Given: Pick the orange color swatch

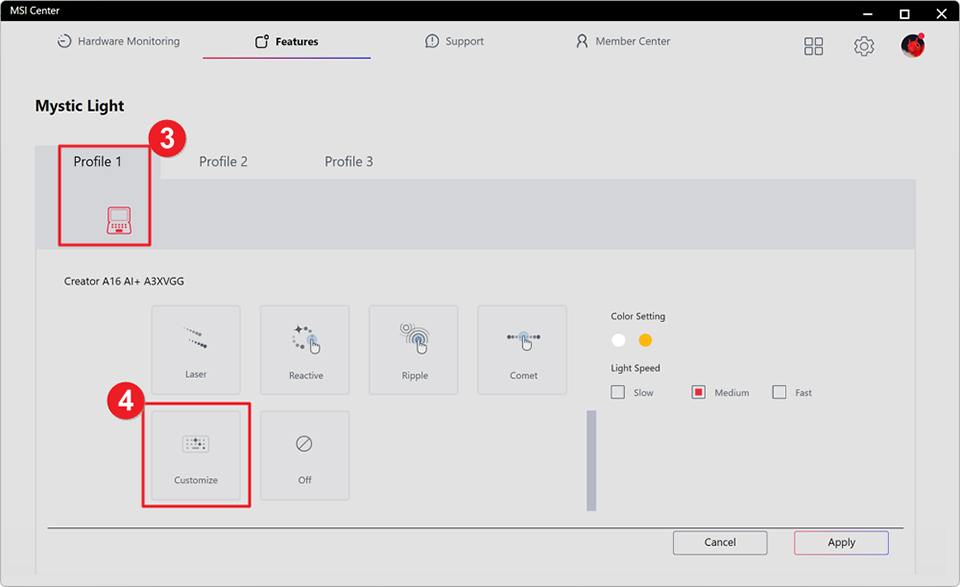Looking at the screenshot, I should [645, 340].
